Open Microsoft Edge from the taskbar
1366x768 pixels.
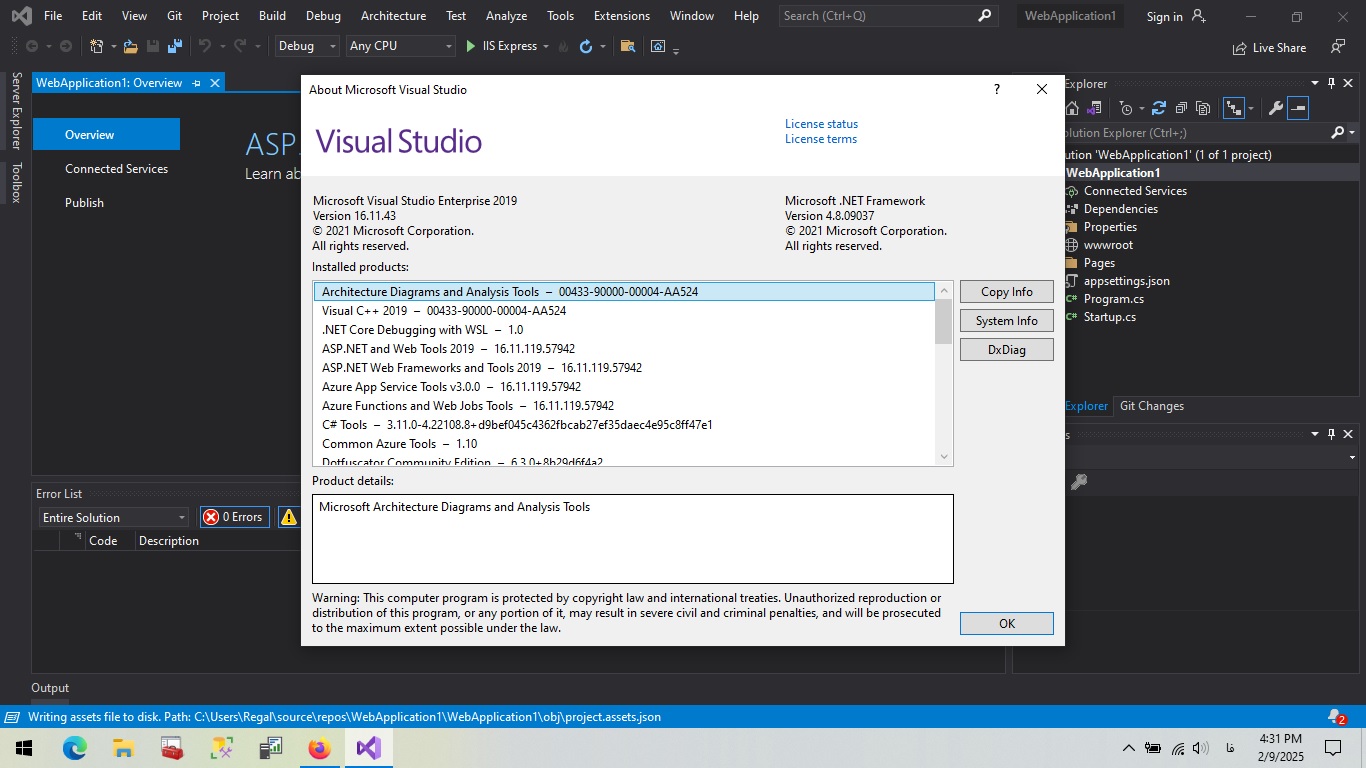coord(75,747)
